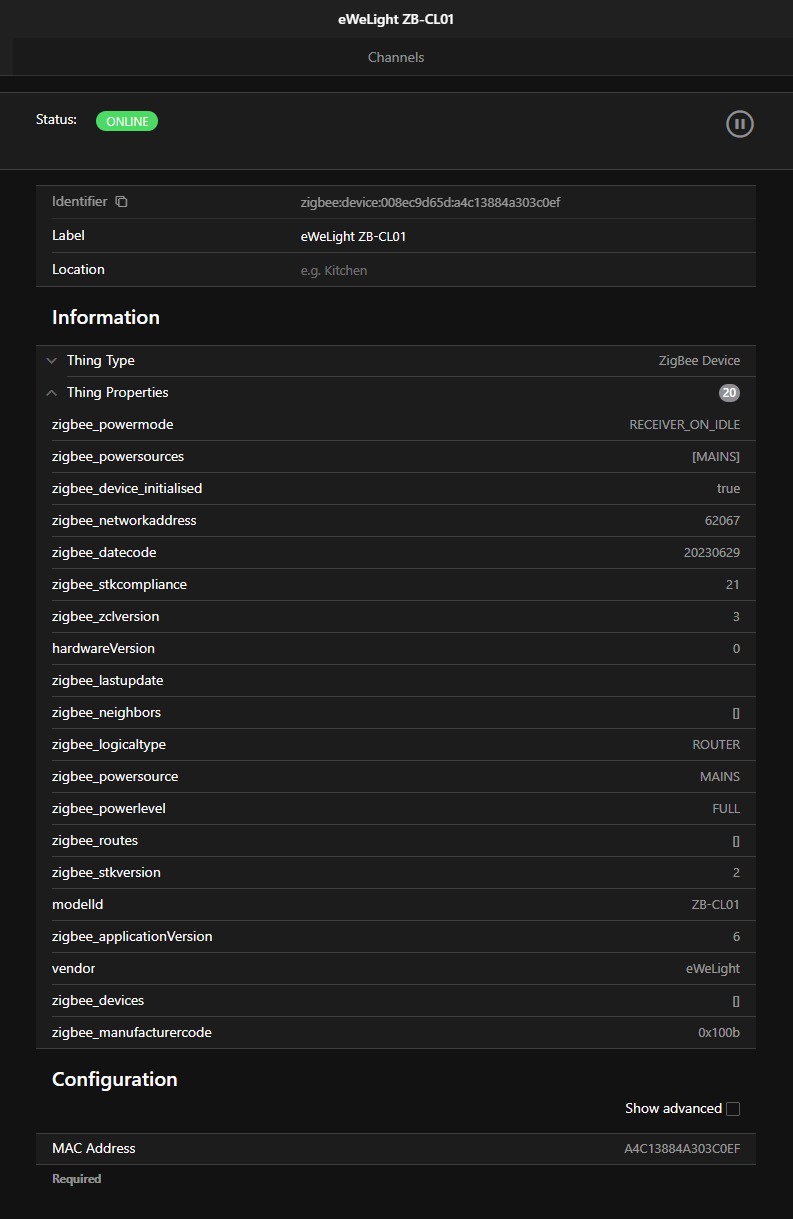Select the zigbee_powermode row

tap(396, 425)
